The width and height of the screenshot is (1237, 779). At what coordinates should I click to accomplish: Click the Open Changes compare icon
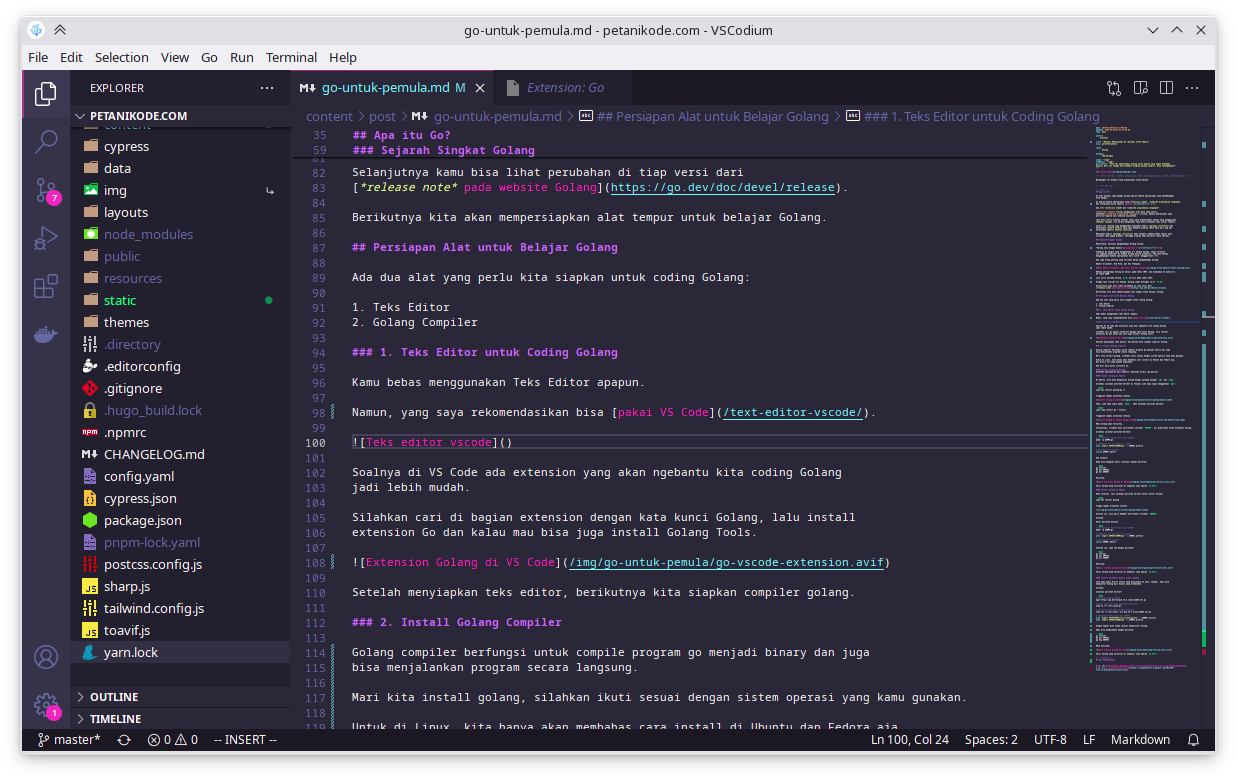click(x=1114, y=88)
